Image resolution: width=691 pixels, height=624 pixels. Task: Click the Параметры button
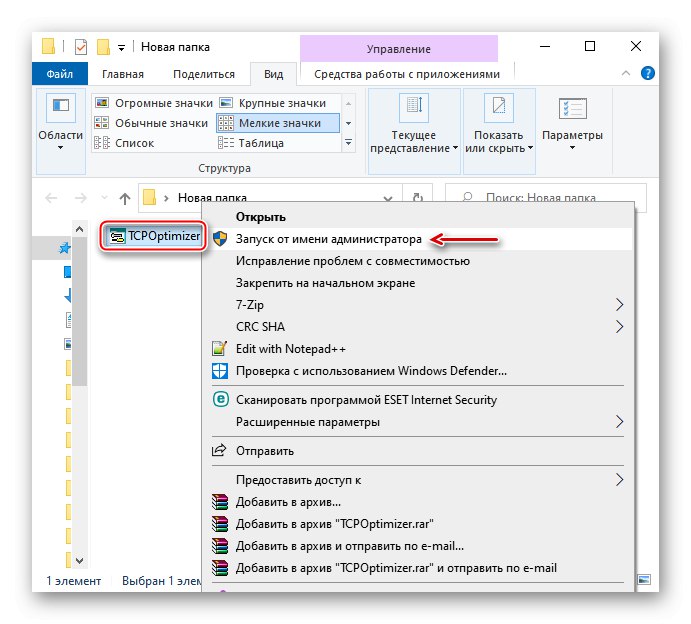point(572,126)
